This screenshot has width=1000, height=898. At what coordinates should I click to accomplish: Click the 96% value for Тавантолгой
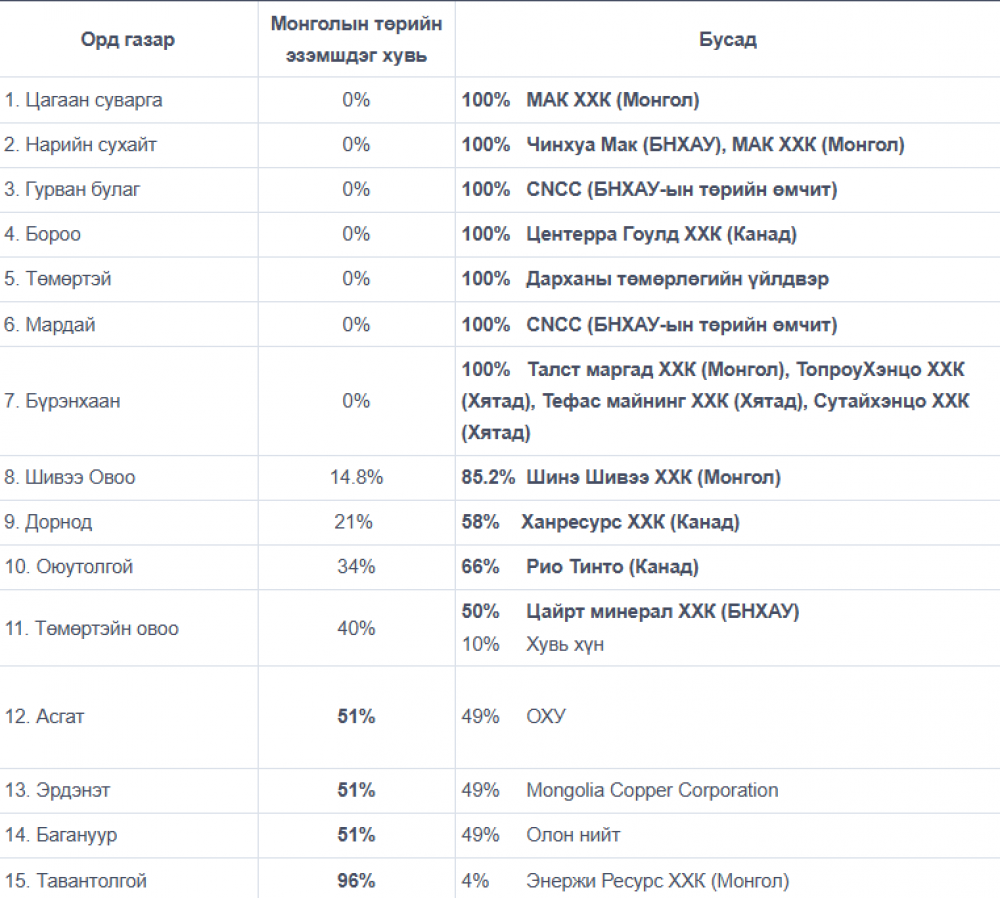(356, 881)
